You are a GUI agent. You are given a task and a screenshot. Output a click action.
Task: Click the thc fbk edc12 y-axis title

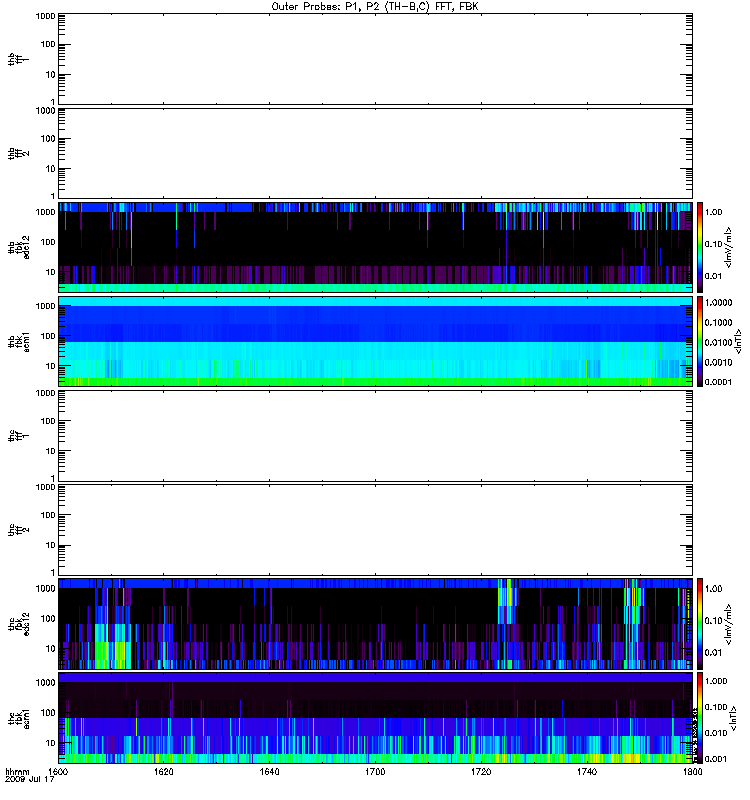click(19, 624)
